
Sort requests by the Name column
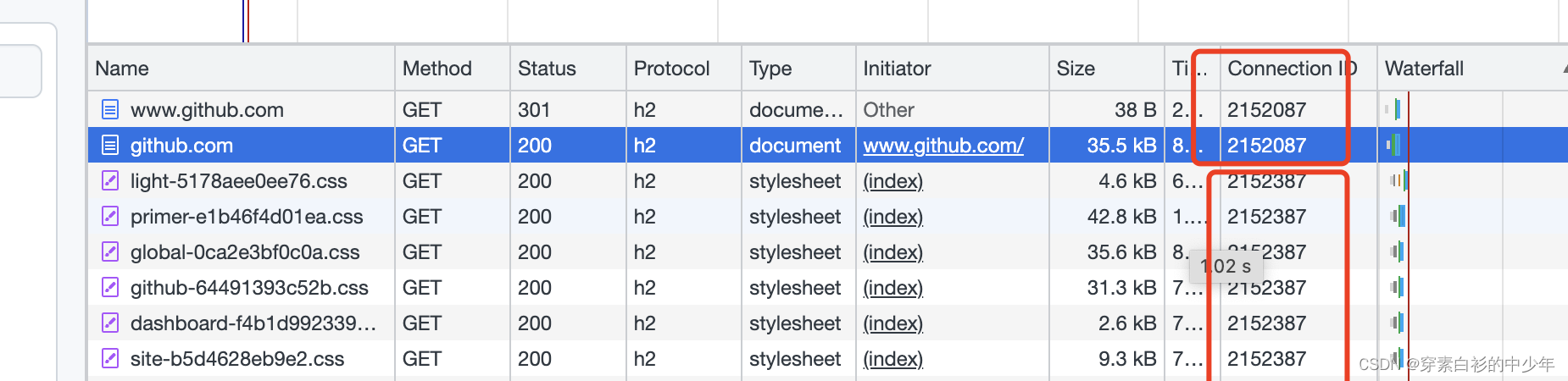122,69
